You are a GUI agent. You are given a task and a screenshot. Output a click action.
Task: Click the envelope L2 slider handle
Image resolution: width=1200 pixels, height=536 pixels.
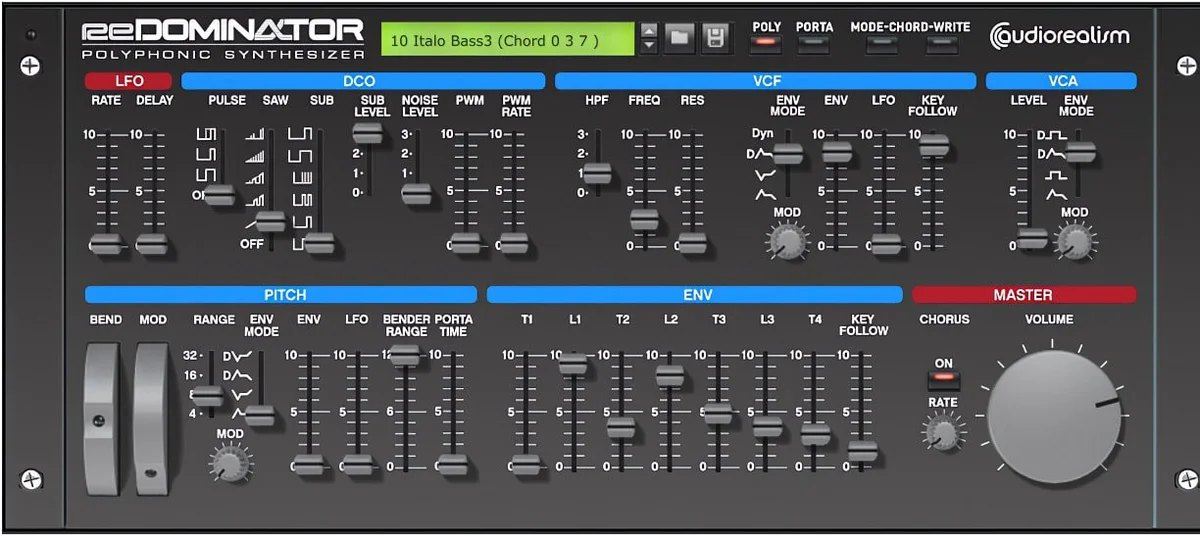click(670, 375)
